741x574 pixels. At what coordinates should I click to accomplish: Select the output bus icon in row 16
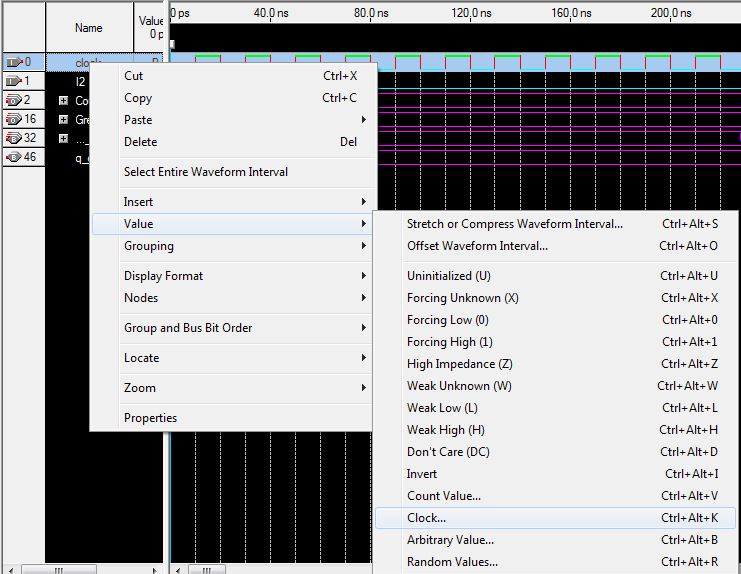14,119
